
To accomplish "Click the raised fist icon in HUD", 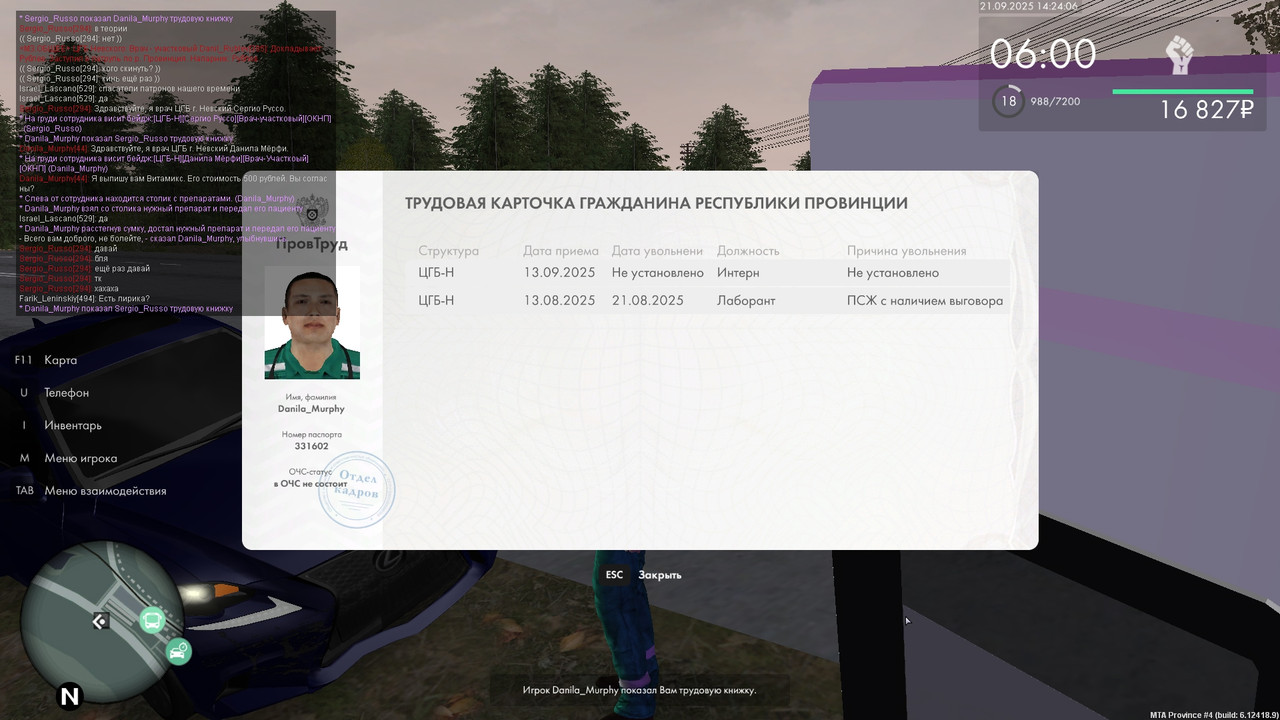I will coord(1180,54).
